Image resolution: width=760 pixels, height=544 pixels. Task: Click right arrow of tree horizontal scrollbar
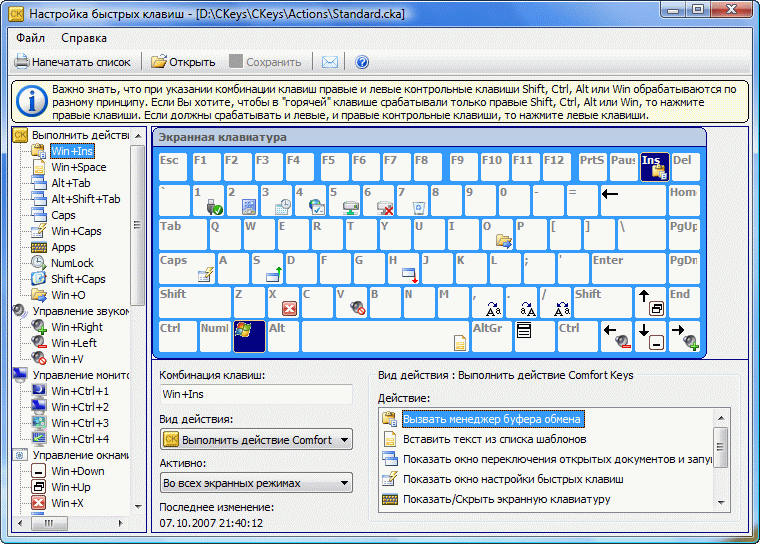(121, 523)
